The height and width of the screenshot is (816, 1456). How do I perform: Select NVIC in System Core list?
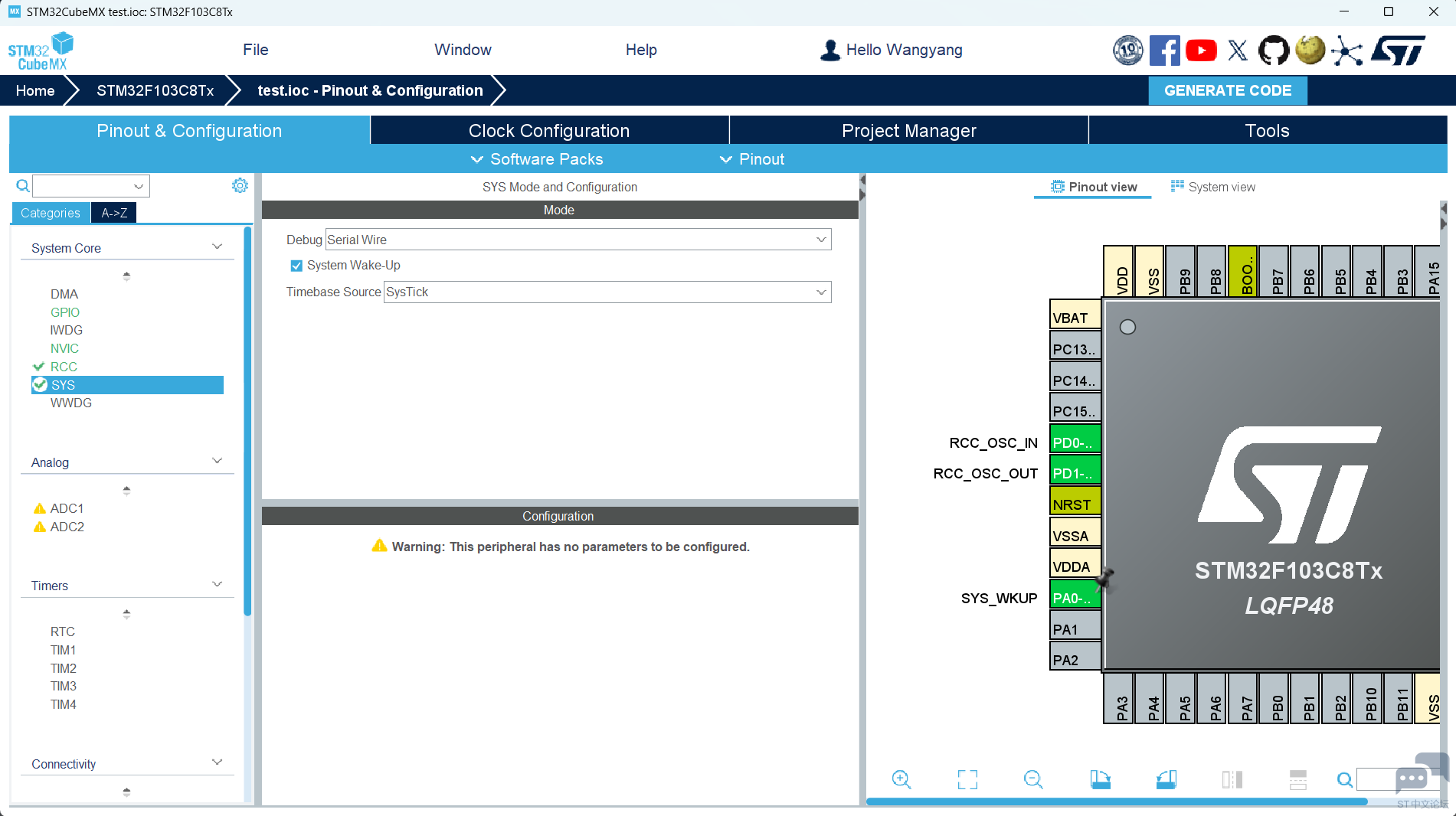[x=64, y=348]
